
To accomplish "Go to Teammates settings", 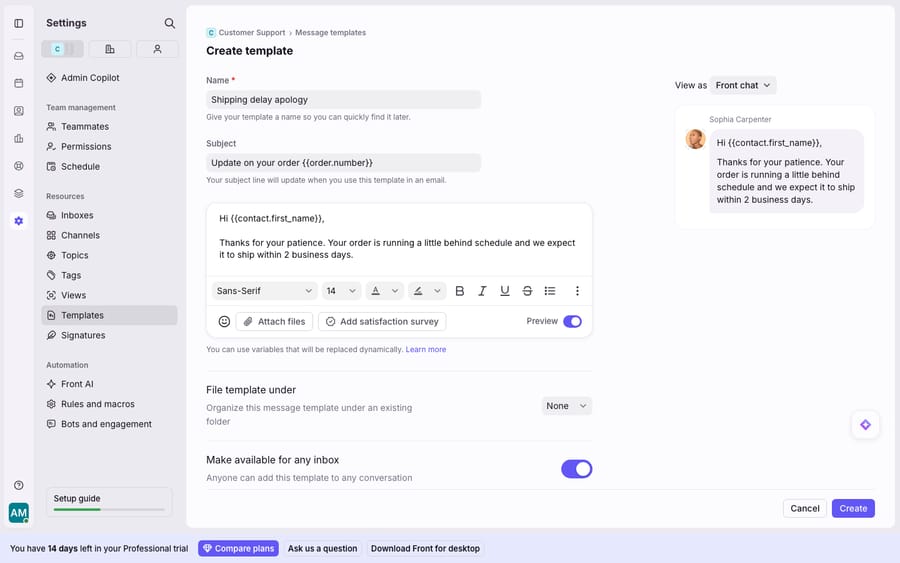I will pos(109,126).
